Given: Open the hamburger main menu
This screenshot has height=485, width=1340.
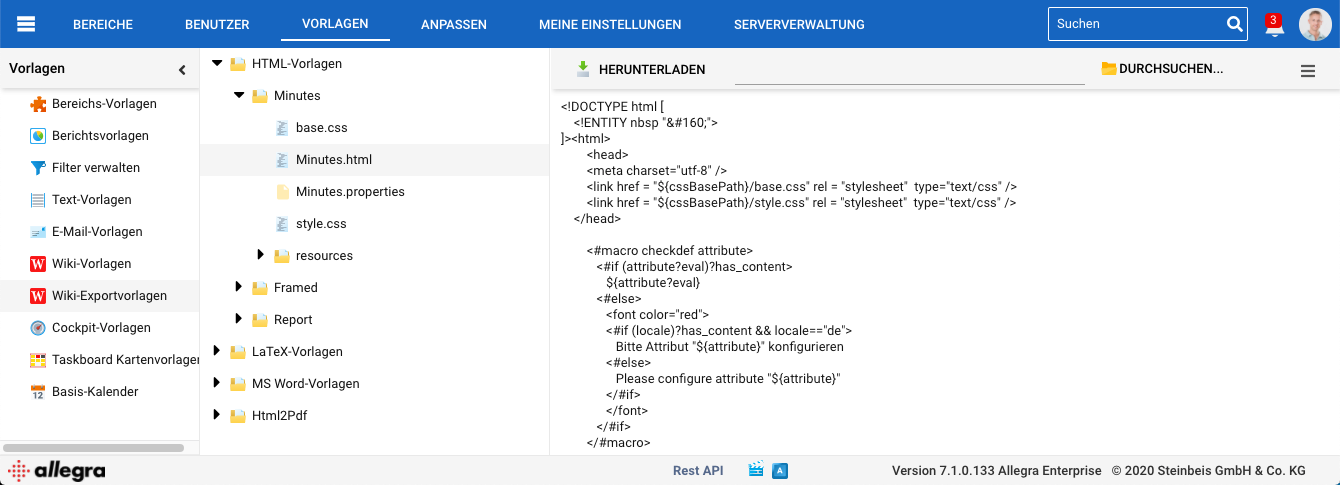Looking at the screenshot, I should pos(26,24).
